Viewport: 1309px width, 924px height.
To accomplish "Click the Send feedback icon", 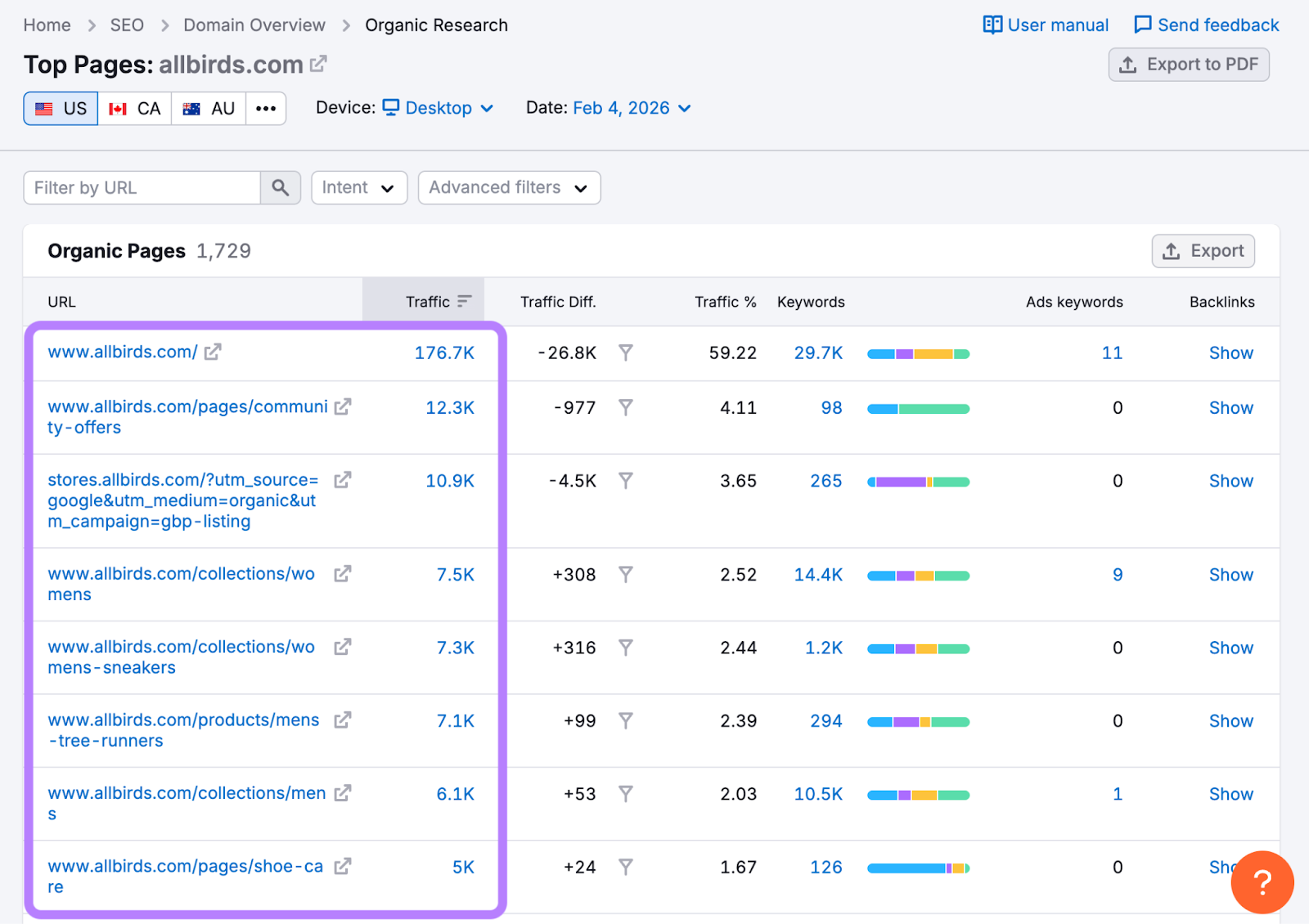I will click(x=1142, y=25).
